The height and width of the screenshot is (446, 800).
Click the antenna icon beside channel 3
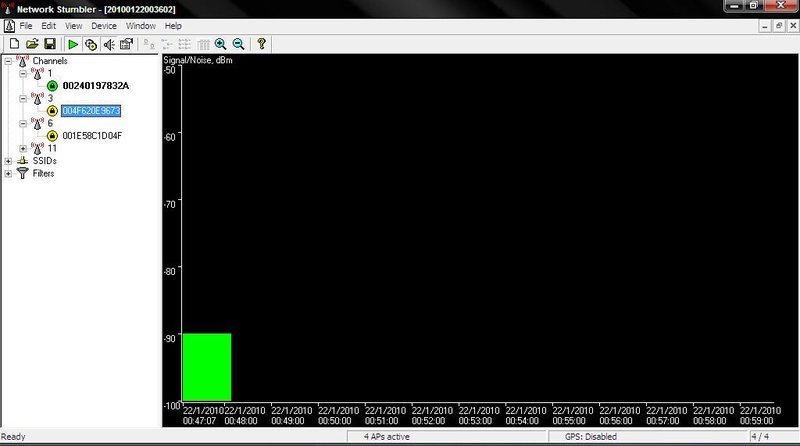tap(37, 98)
